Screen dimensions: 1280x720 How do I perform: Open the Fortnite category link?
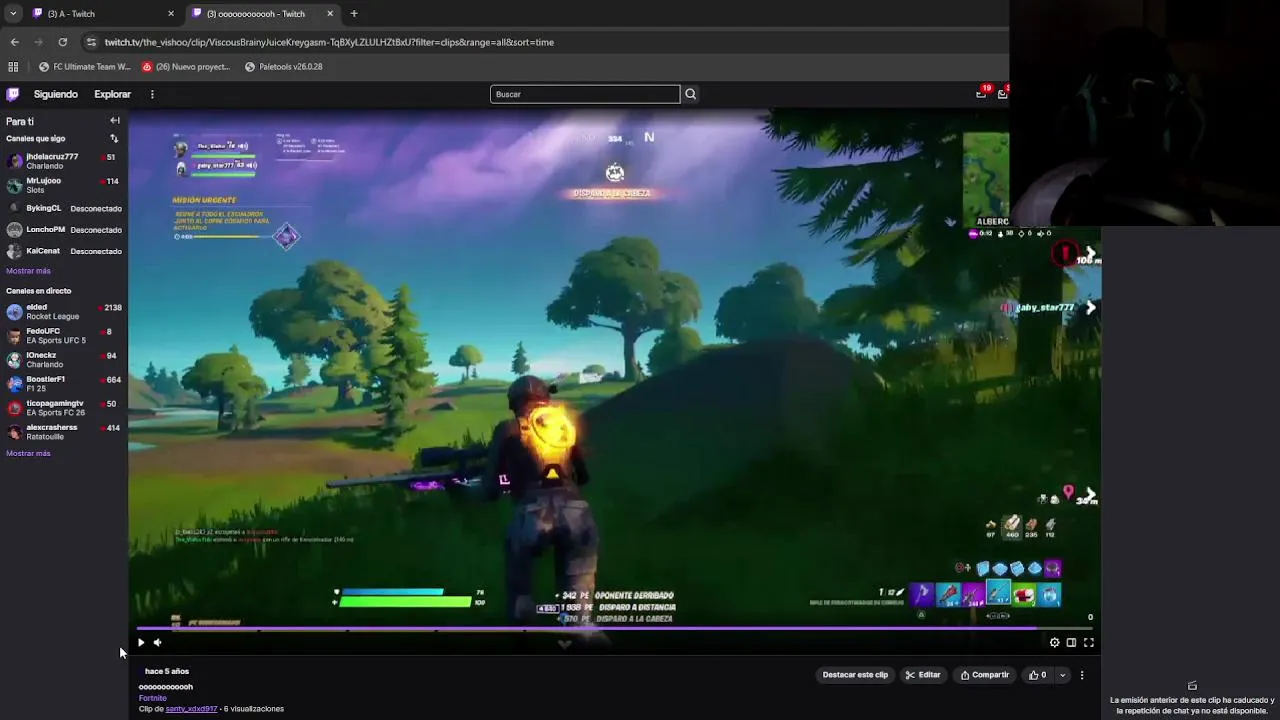pos(153,698)
